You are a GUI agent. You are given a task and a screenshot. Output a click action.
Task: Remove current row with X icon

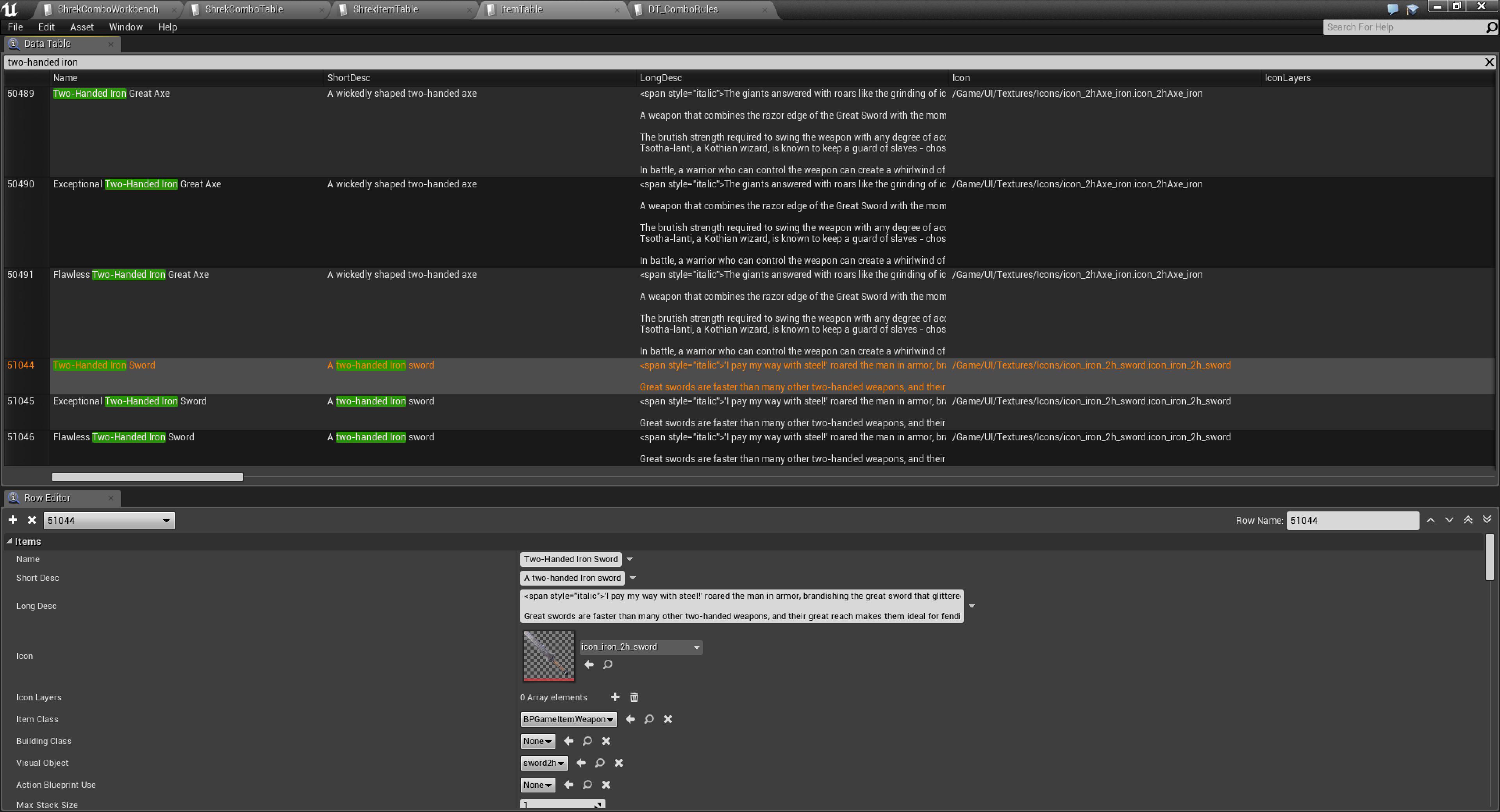(32, 520)
